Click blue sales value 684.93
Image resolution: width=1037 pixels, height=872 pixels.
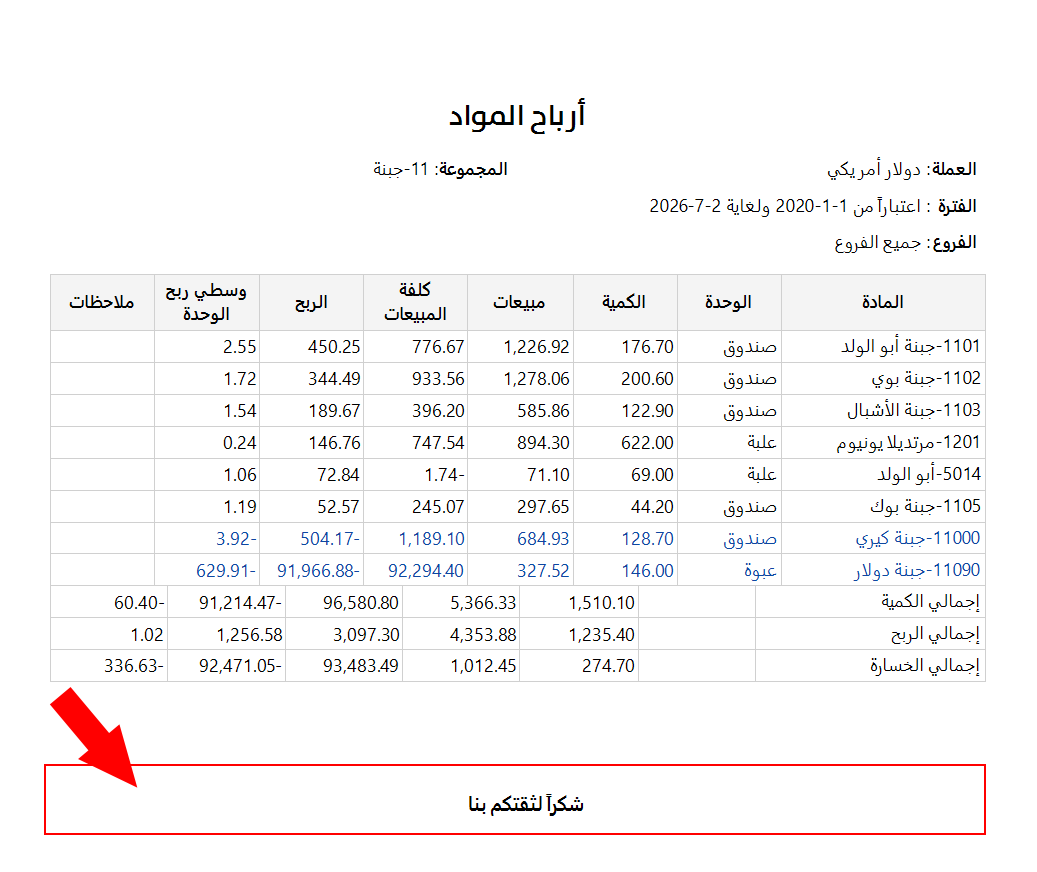(543, 539)
